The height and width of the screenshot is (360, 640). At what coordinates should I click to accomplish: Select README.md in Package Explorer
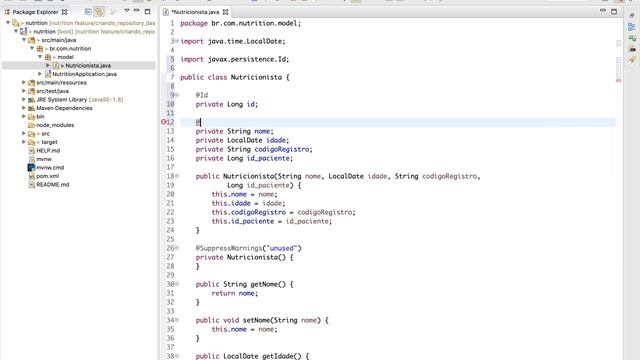click(53, 184)
